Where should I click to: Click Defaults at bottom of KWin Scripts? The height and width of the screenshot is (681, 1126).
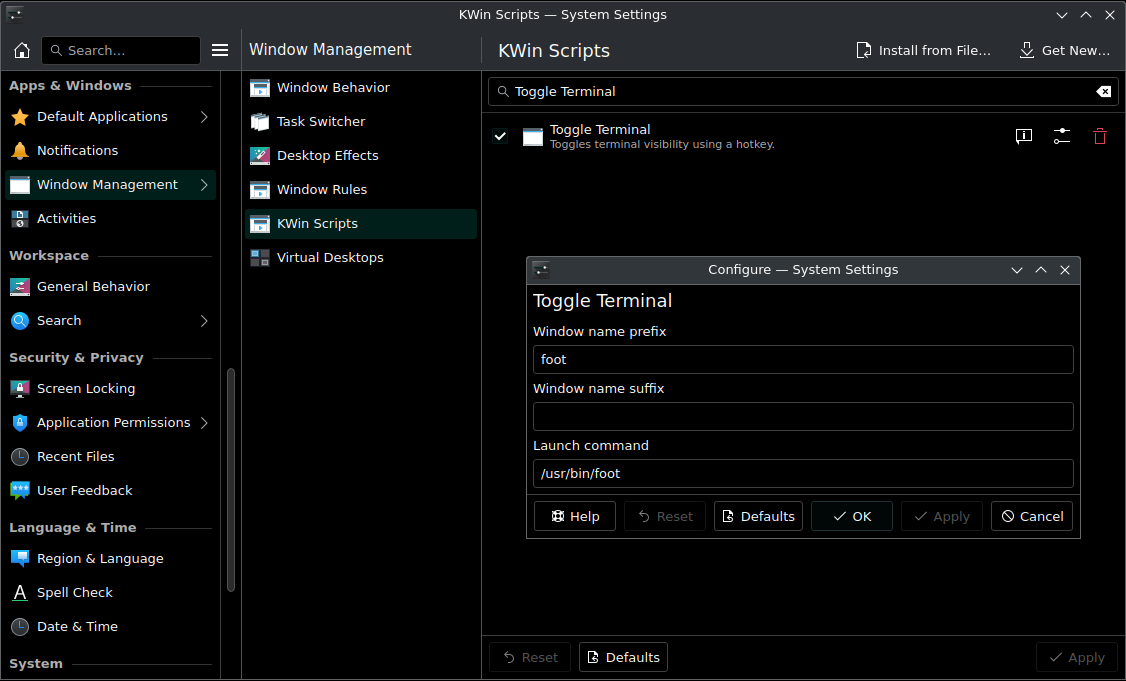point(623,657)
